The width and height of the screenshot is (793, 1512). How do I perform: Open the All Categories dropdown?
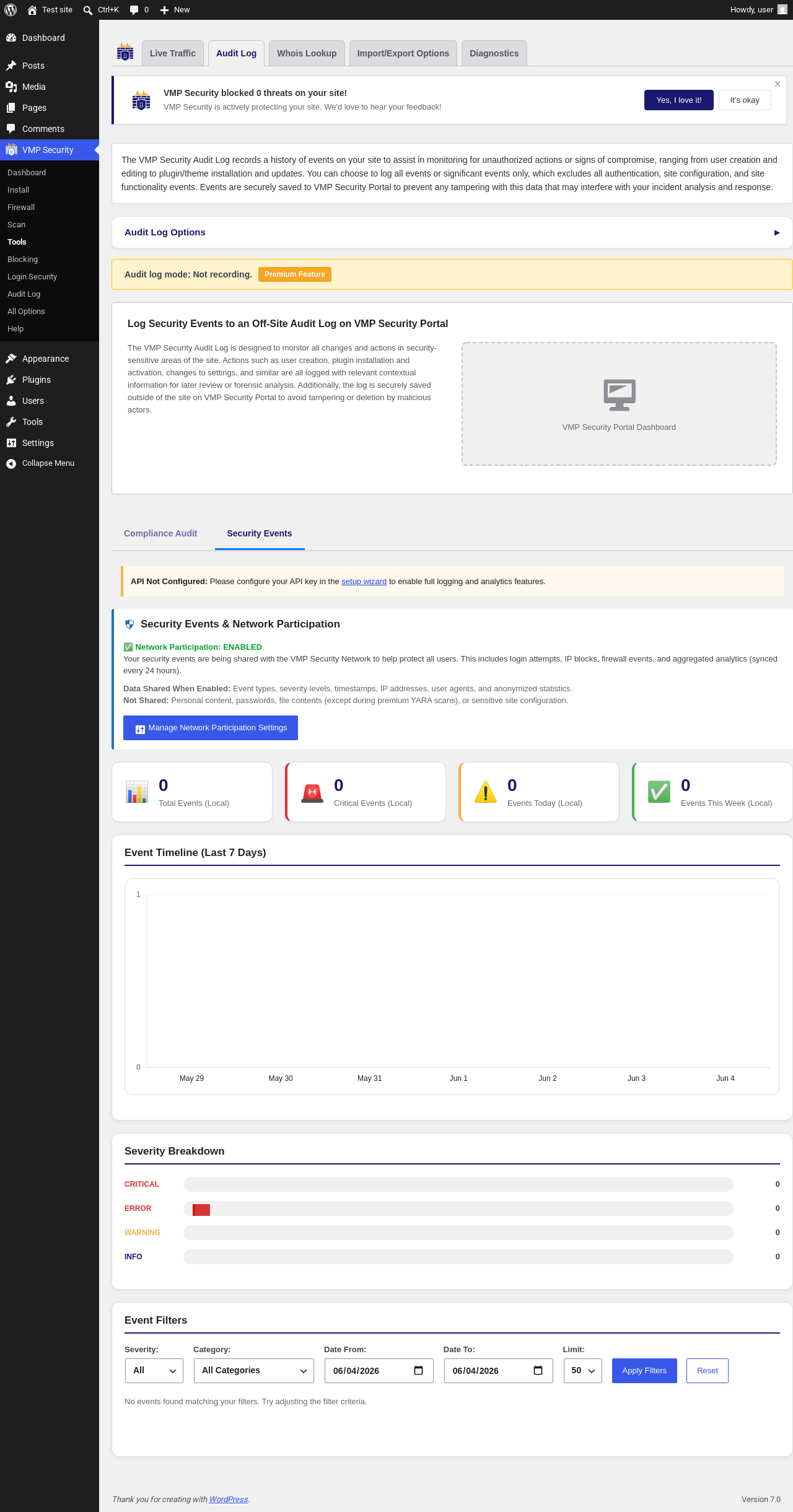click(x=254, y=1371)
